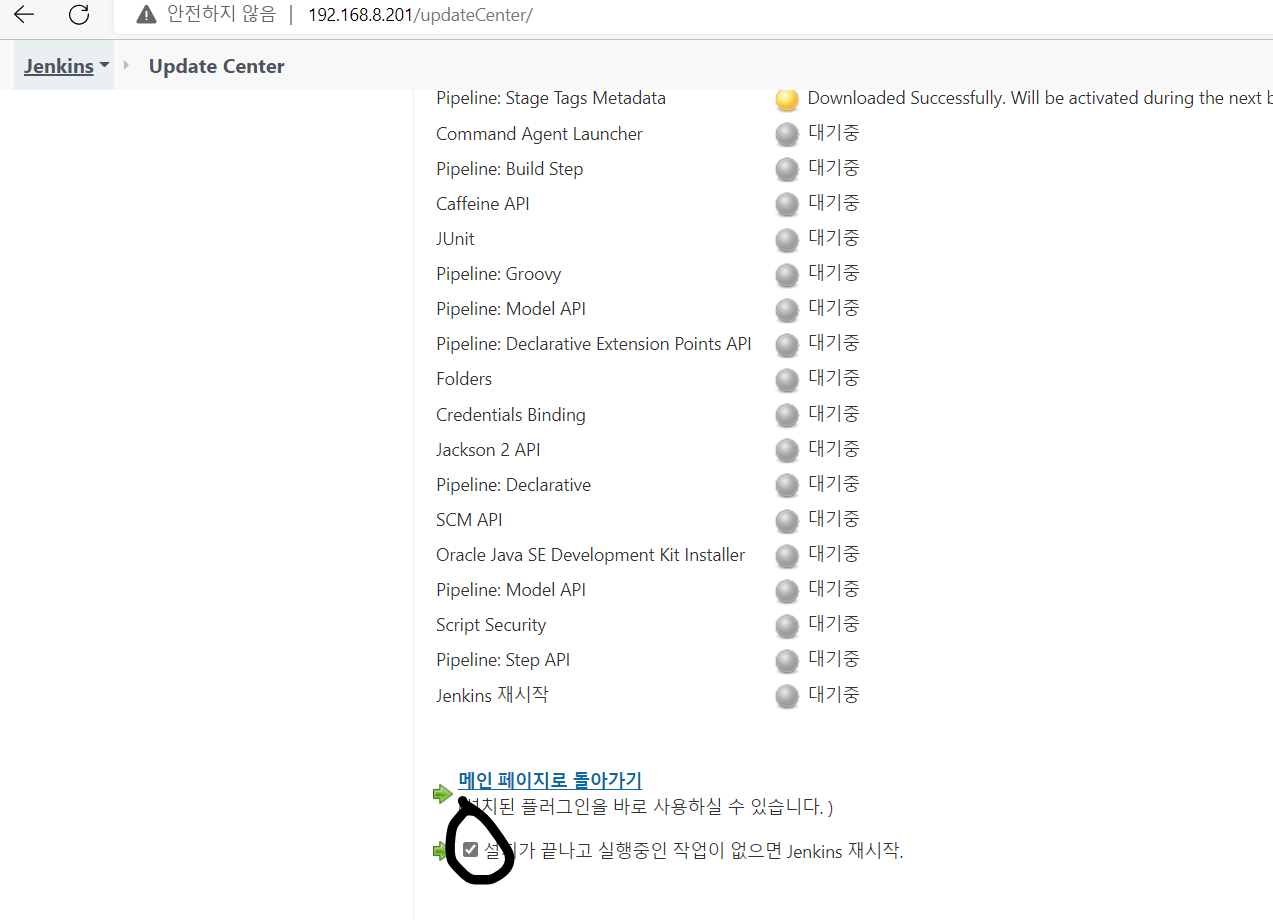The height and width of the screenshot is (920, 1273).
Task: Click the address bar URL 192.168.8.201/updateCenter/
Action: (x=420, y=16)
